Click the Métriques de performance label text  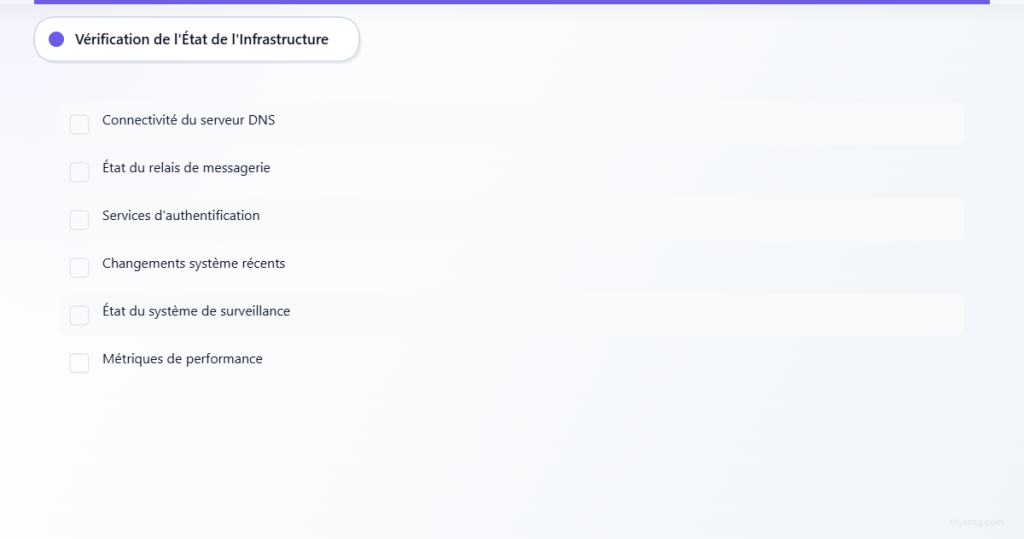coord(182,359)
